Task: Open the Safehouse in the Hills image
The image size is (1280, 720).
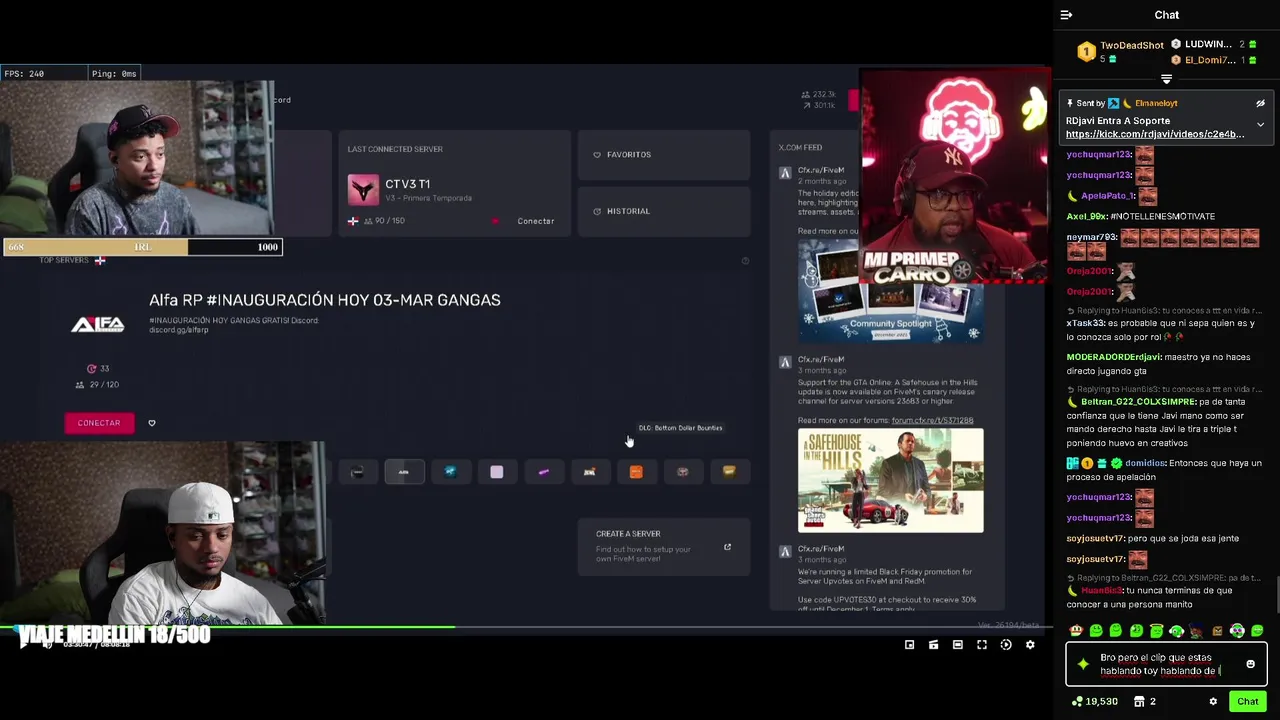Action: pos(890,480)
